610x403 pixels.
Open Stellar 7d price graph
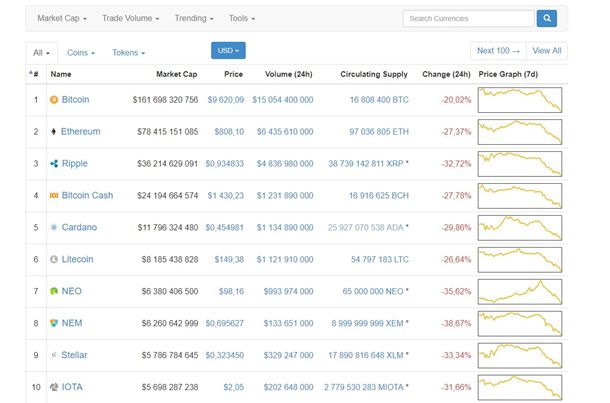point(520,355)
